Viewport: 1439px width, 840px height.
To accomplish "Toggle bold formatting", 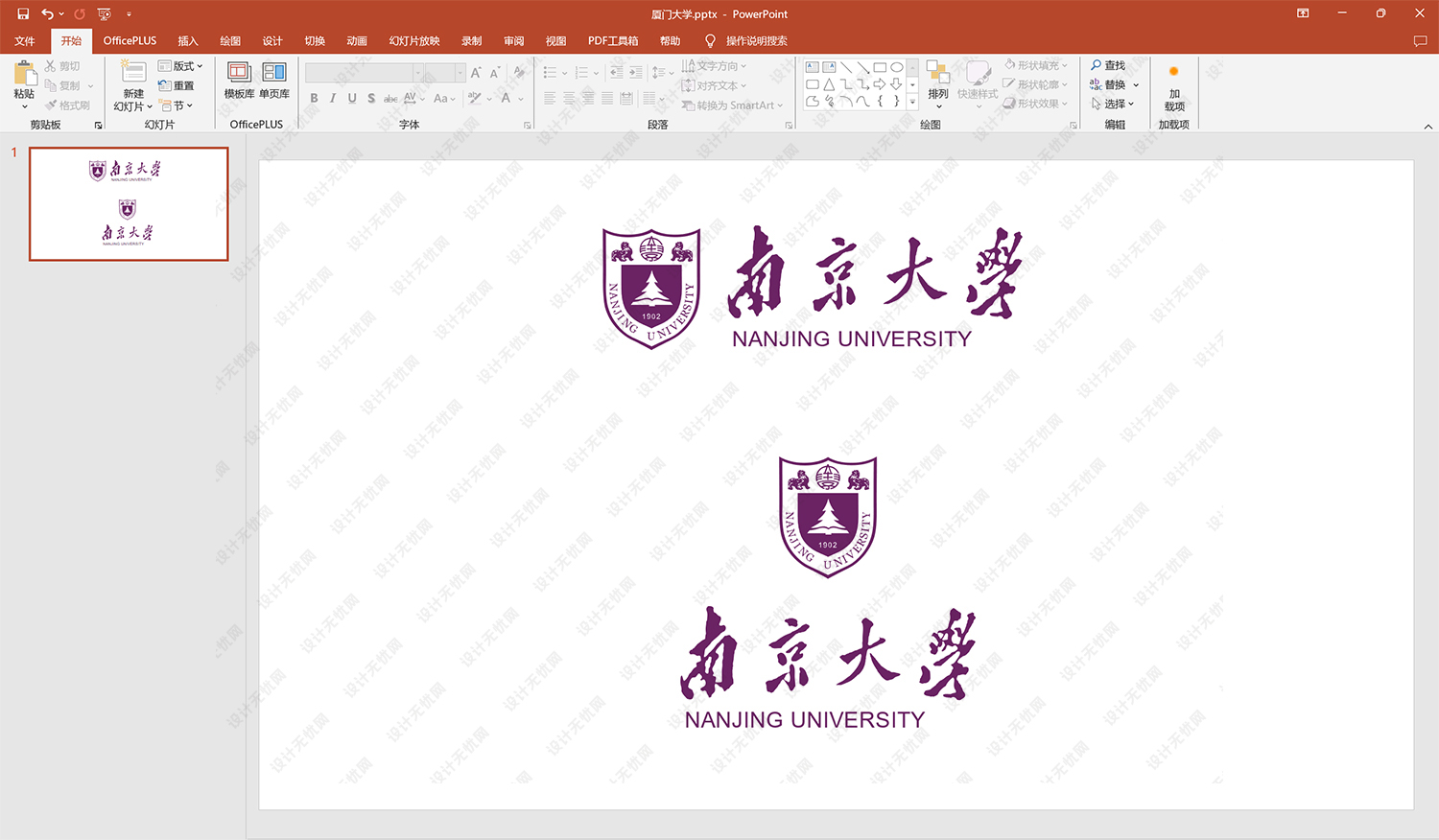I will [x=314, y=98].
